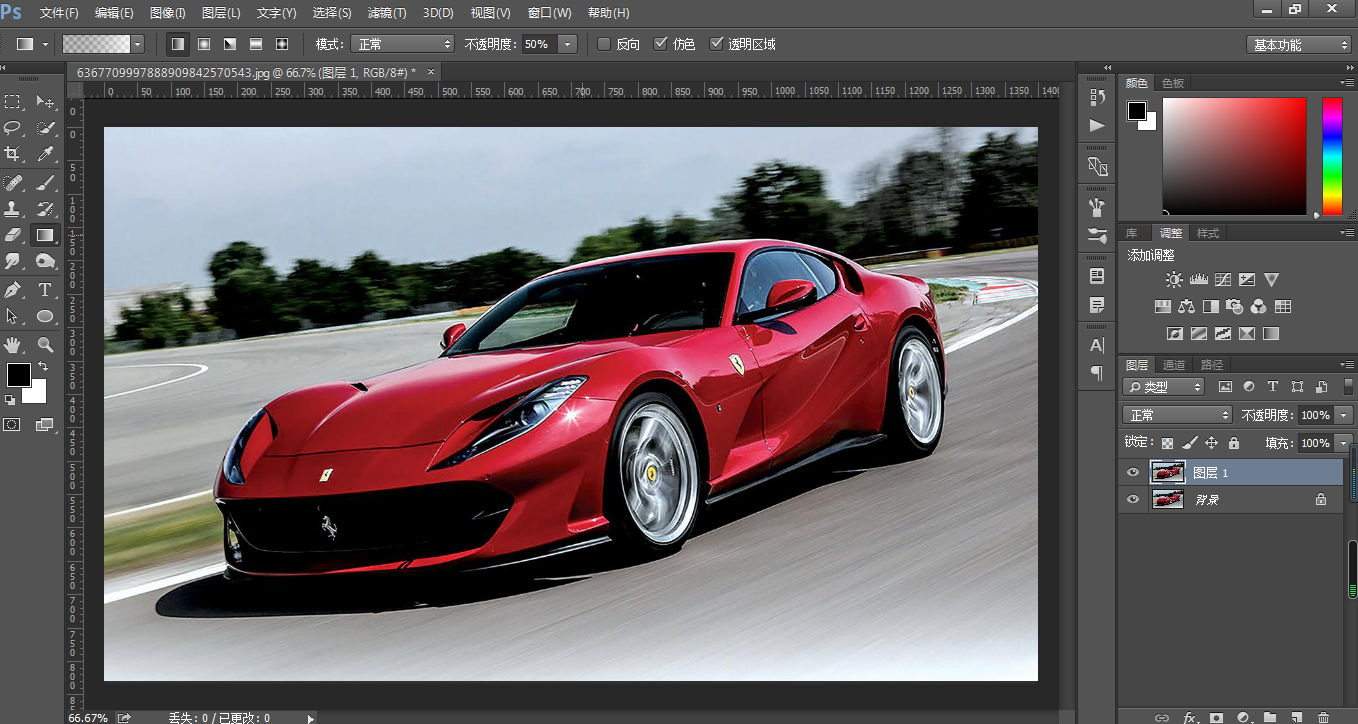Switch to the 样式 tab
Viewport: 1358px width, 724px height.
pos(1208,233)
